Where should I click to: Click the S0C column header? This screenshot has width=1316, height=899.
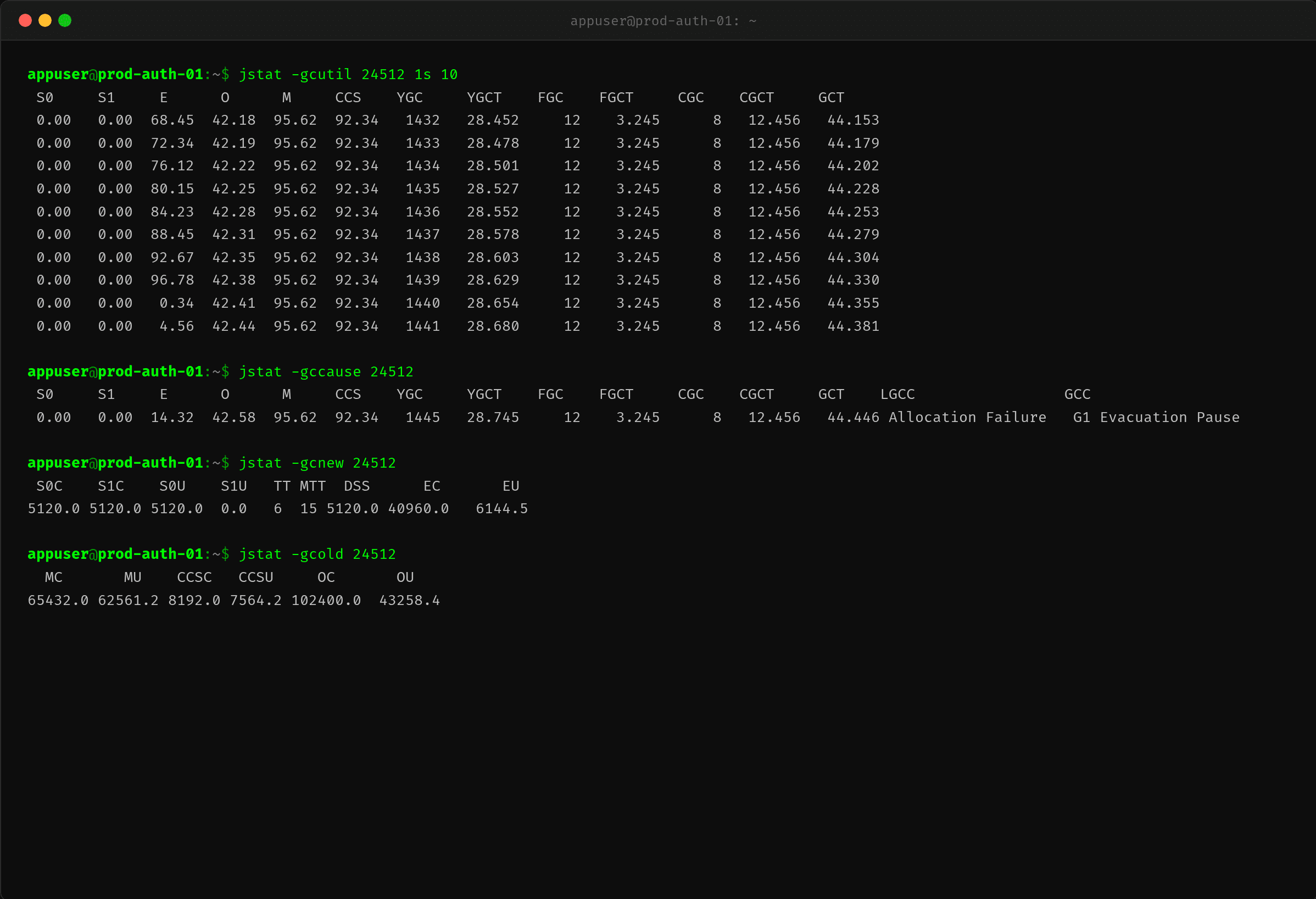coord(49,486)
